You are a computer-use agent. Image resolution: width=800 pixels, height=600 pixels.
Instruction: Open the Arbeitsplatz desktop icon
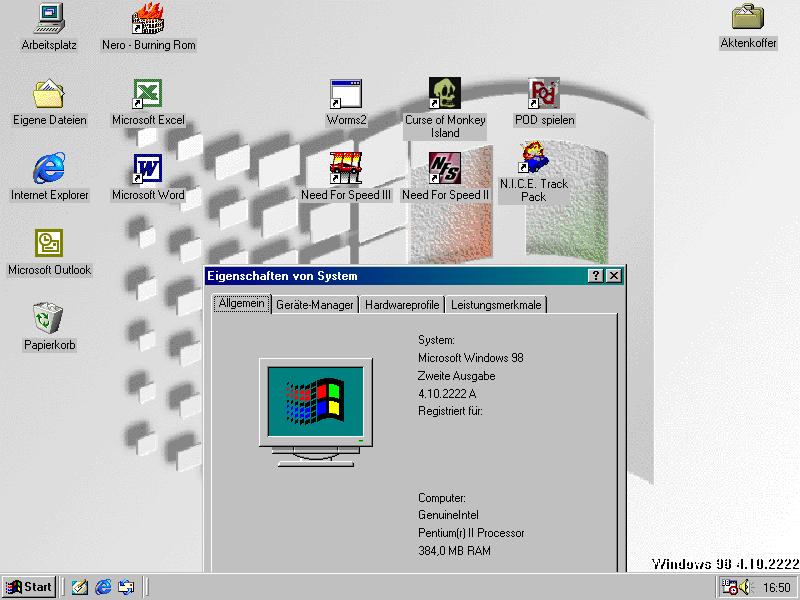point(49,18)
